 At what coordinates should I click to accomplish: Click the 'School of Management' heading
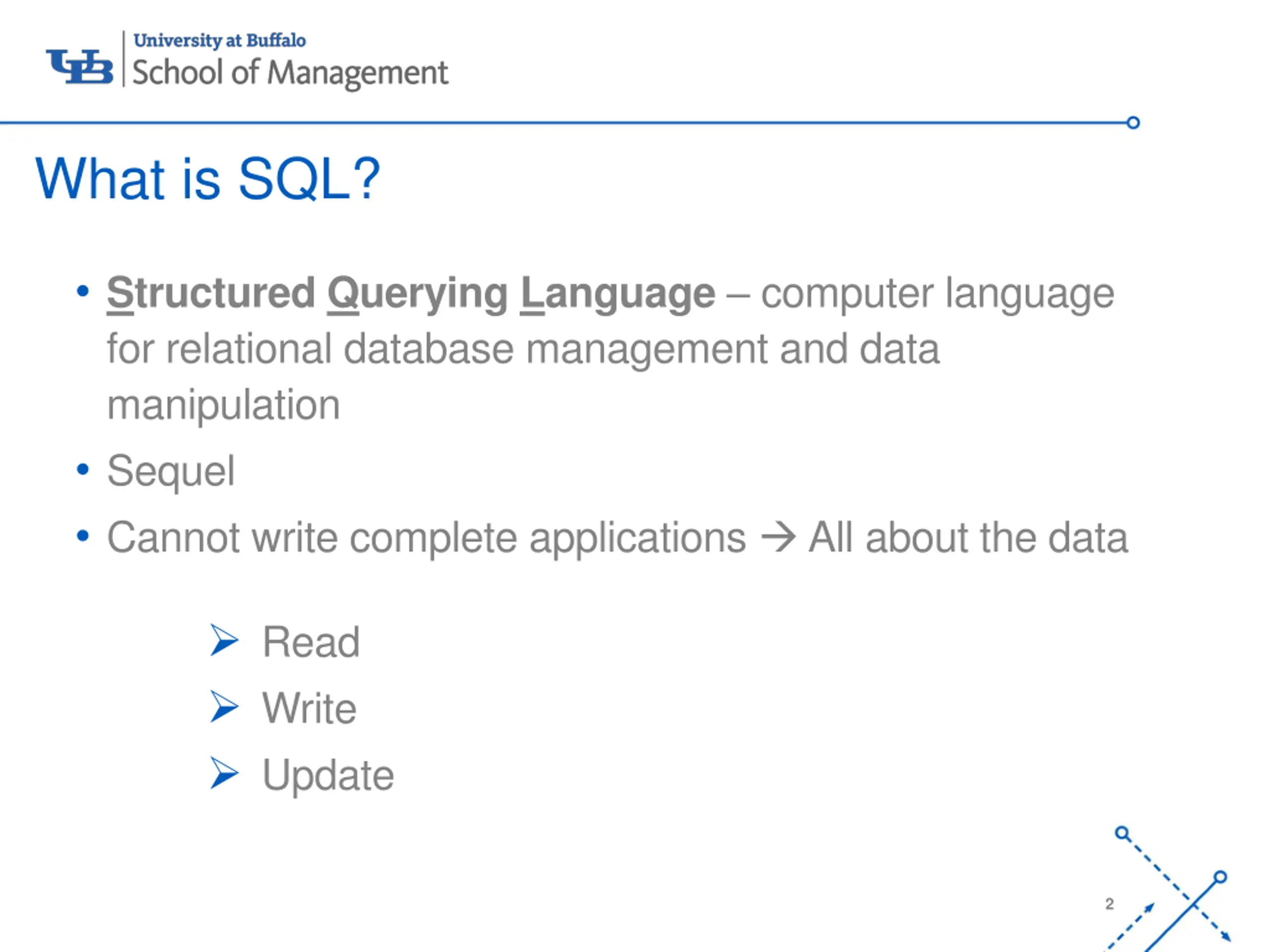tap(290, 73)
